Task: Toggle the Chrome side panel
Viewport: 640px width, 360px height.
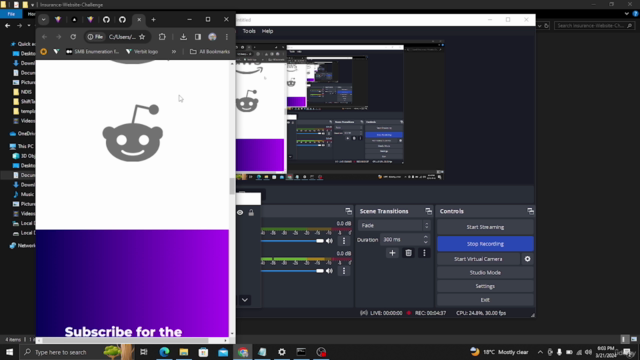Action: click(x=198, y=37)
